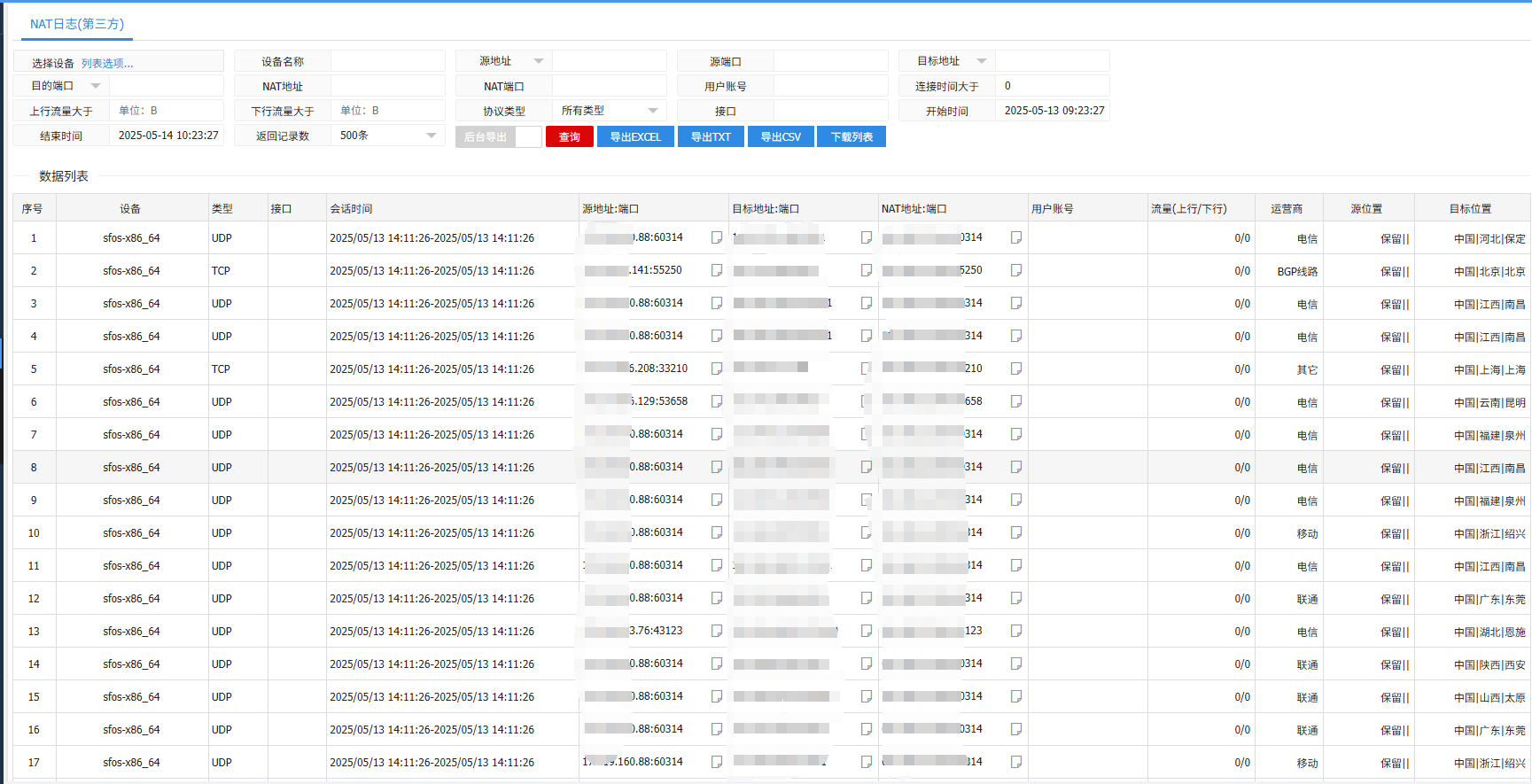Click the 源地址:端口 column header
This screenshot has width=1532, height=784.
coord(654,208)
